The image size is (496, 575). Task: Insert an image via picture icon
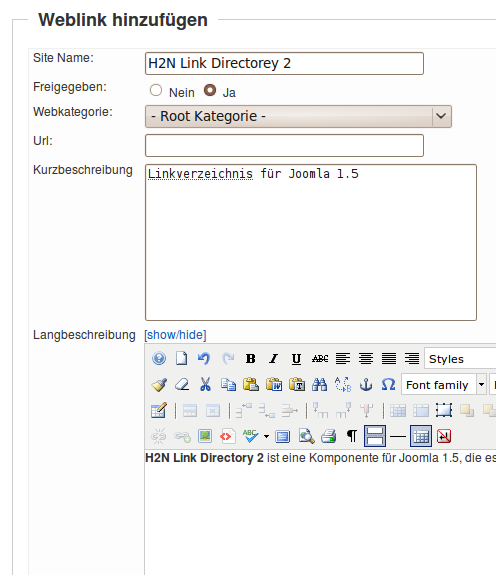pyautogui.click(x=205, y=436)
